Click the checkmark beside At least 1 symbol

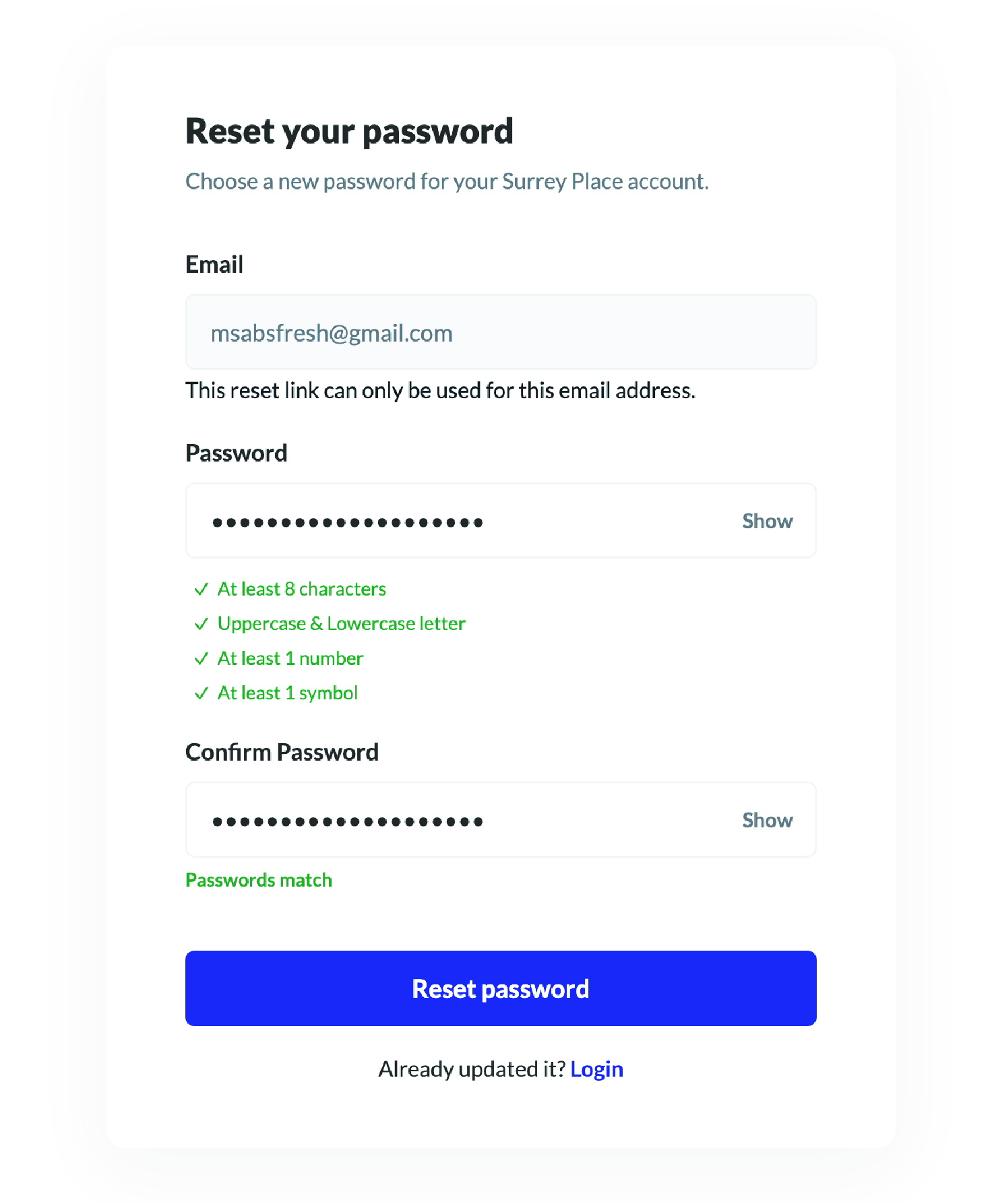201,693
